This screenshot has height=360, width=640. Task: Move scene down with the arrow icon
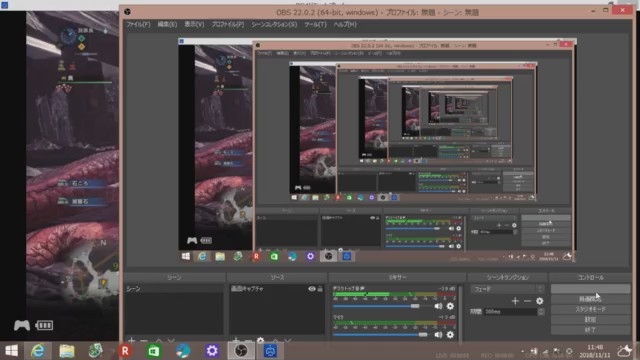tap(171, 340)
